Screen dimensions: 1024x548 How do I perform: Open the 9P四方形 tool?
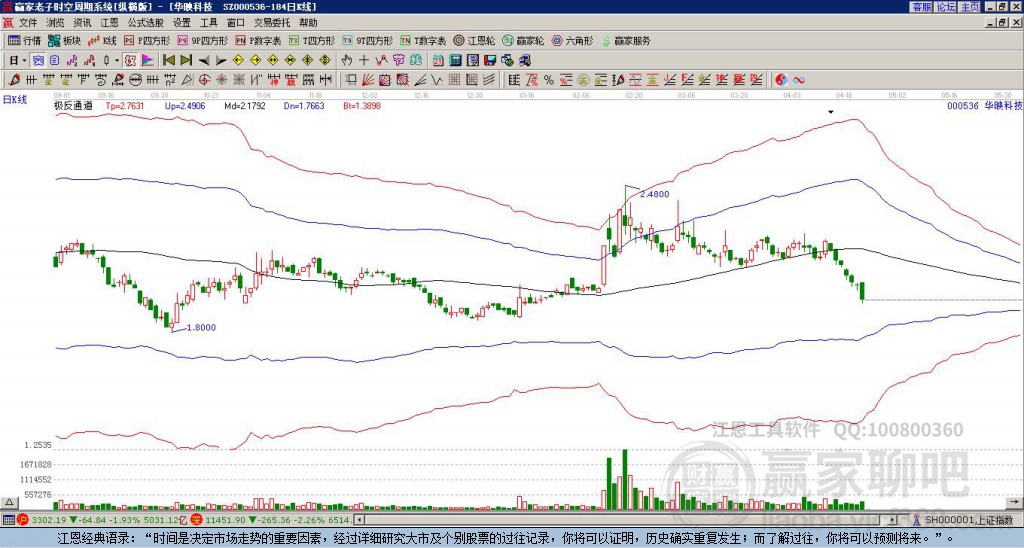tap(203, 40)
